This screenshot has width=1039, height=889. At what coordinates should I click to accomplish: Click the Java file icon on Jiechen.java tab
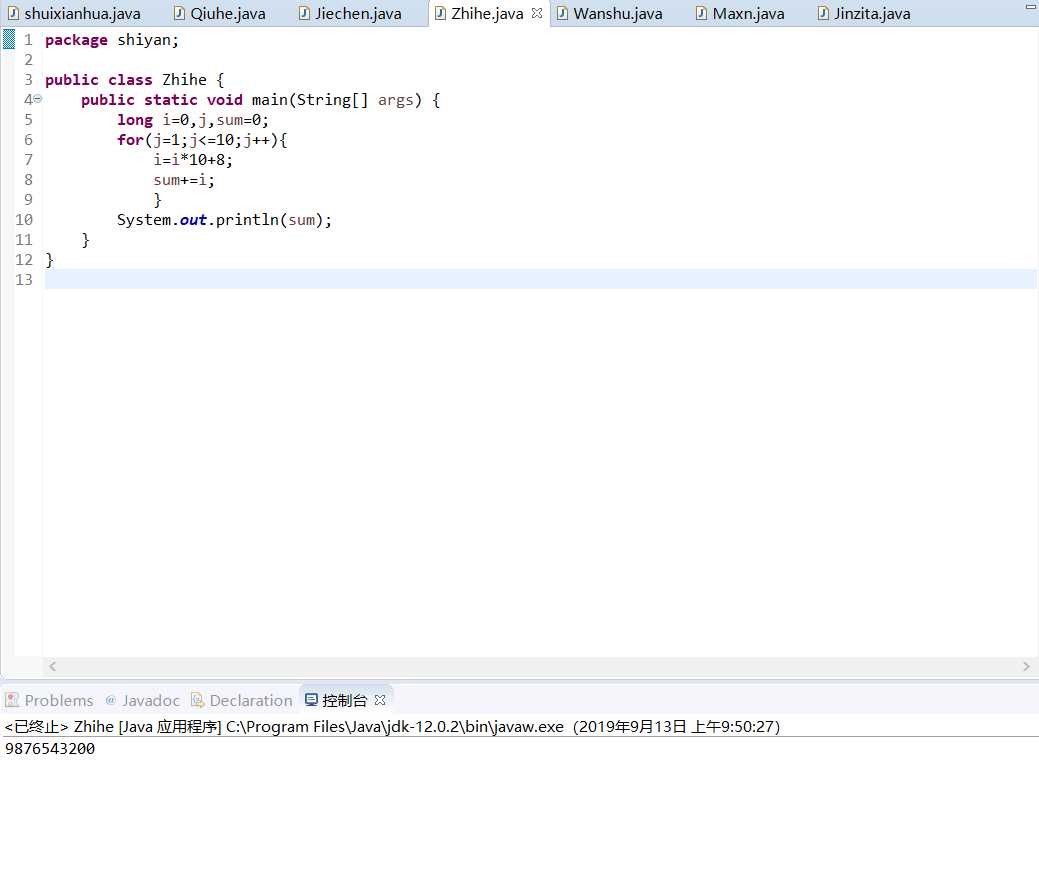[x=303, y=13]
